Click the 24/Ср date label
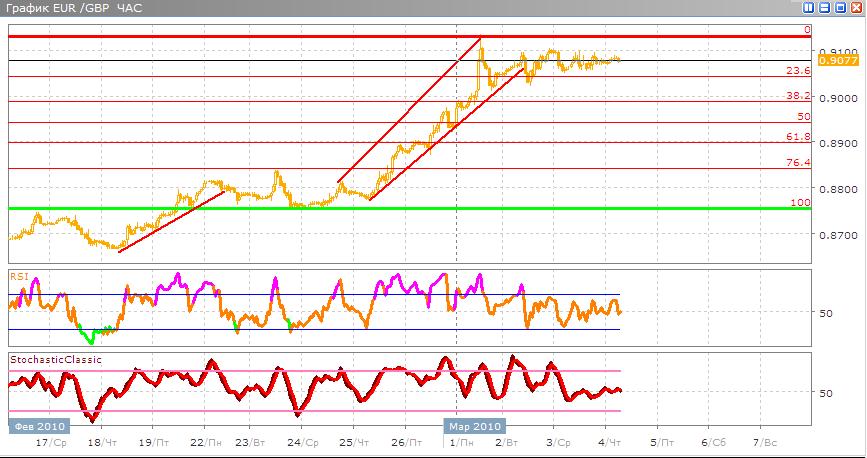 point(303,443)
